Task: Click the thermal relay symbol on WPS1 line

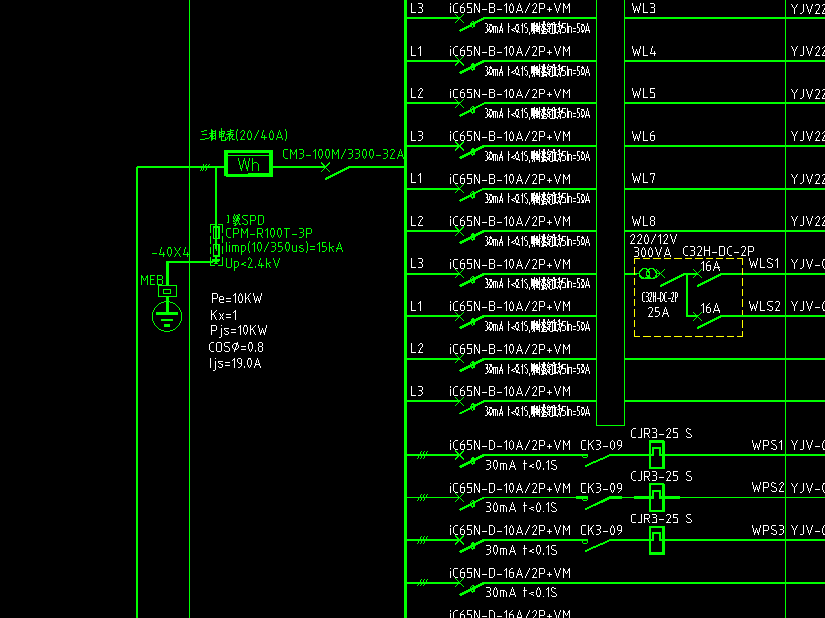Action: coord(657,455)
